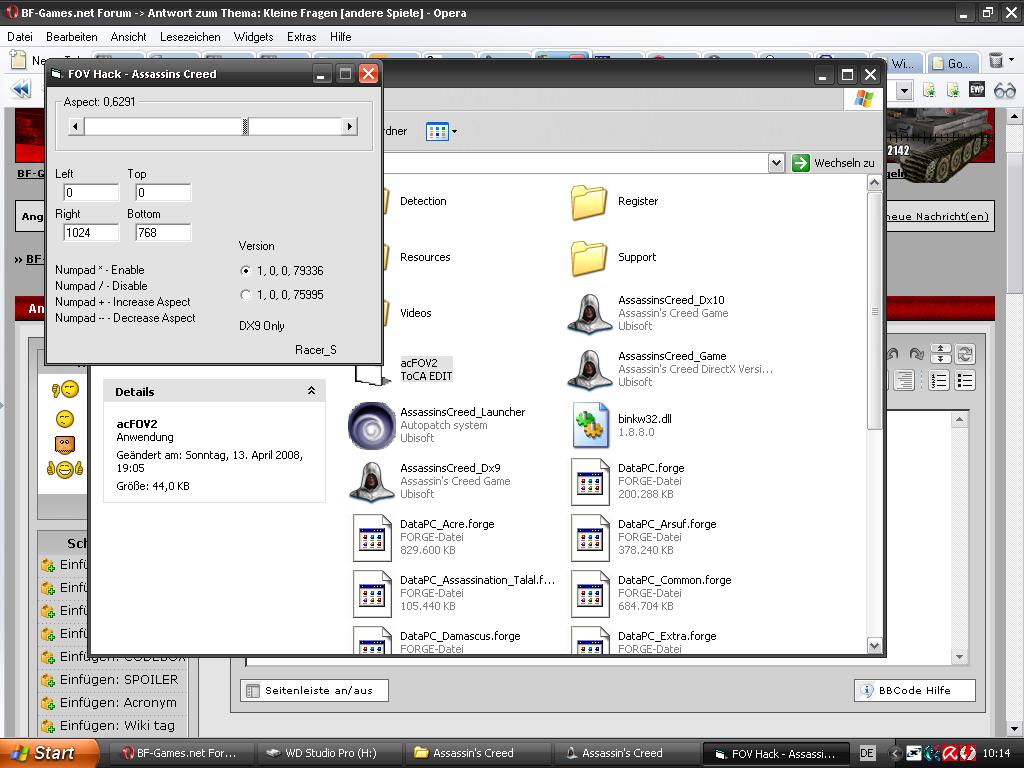Collapse the Details panel chevron

click(312, 391)
